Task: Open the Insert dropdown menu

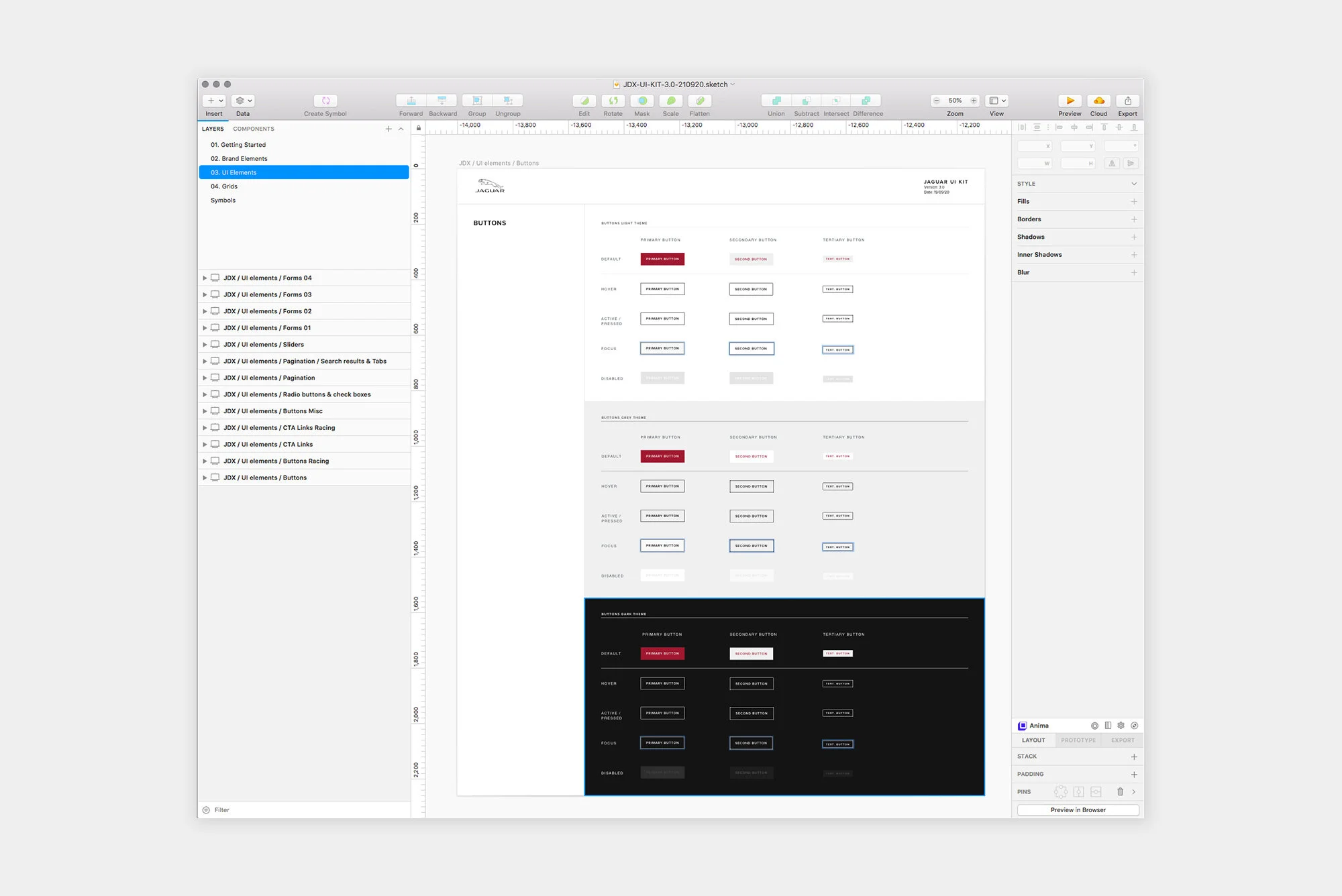Action: (x=214, y=101)
